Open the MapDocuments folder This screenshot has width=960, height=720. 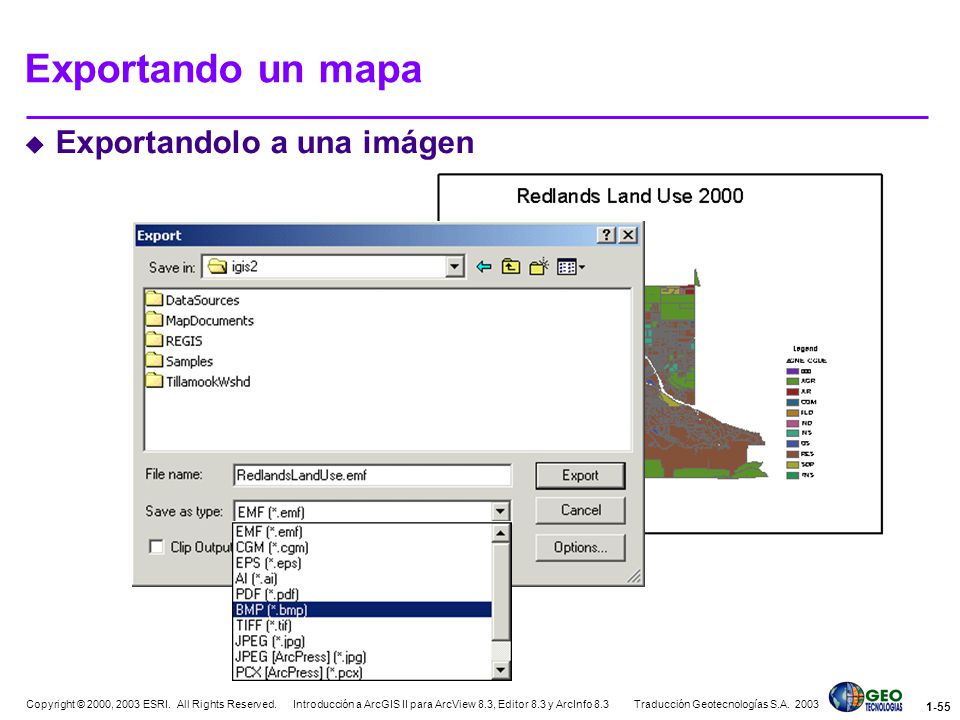pos(200,320)
